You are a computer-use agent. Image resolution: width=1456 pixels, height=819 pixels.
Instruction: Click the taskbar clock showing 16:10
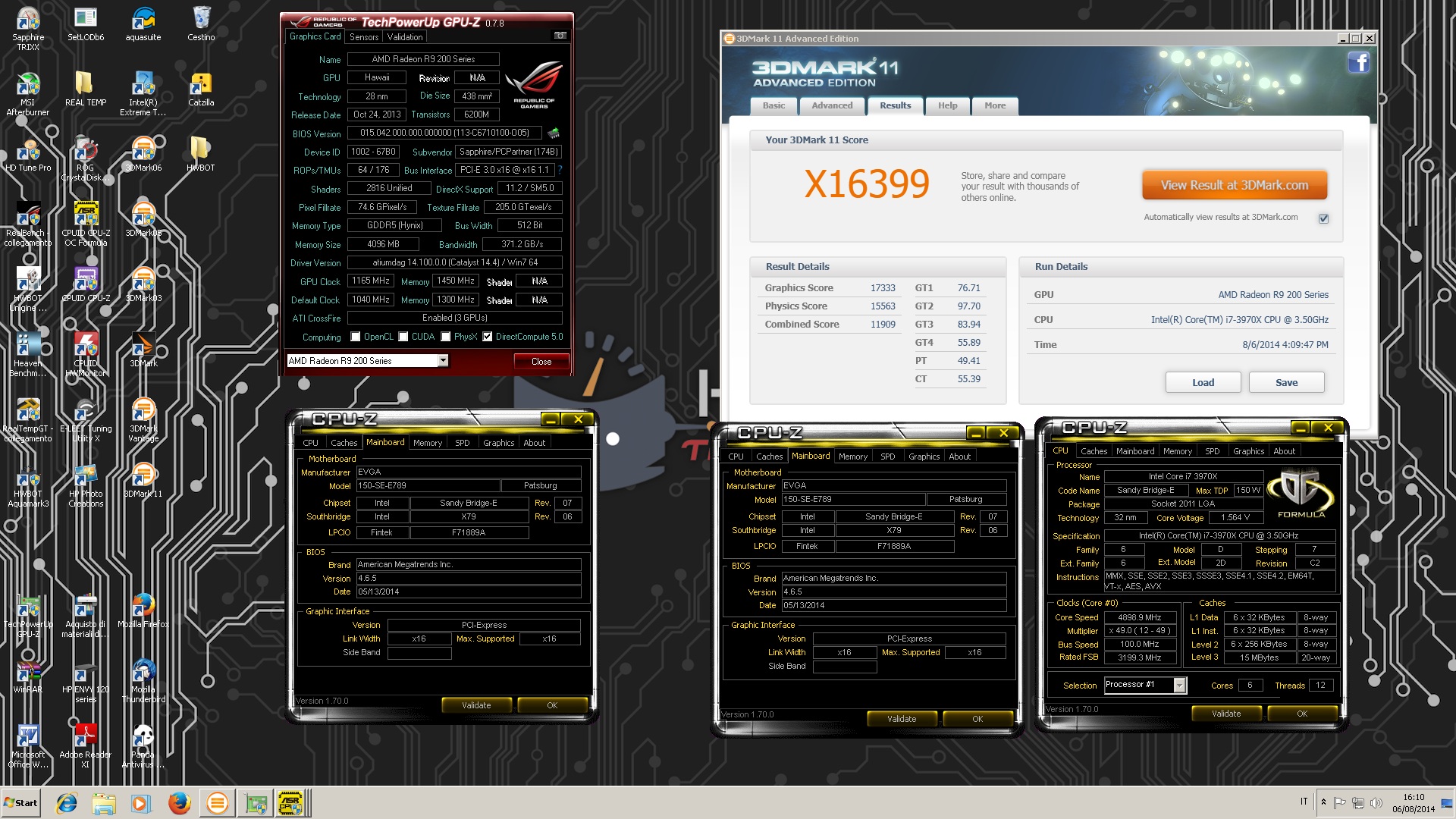1414,798
